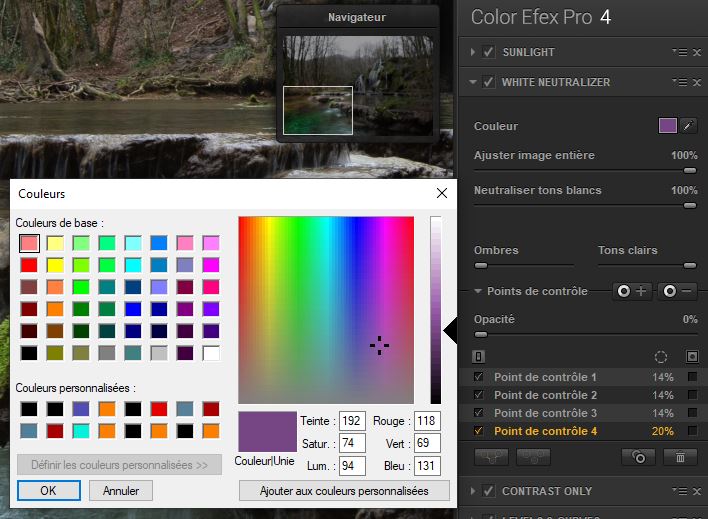708x519 pixels.
Task: Add a negative control point
Action: [x=677, y=291]
